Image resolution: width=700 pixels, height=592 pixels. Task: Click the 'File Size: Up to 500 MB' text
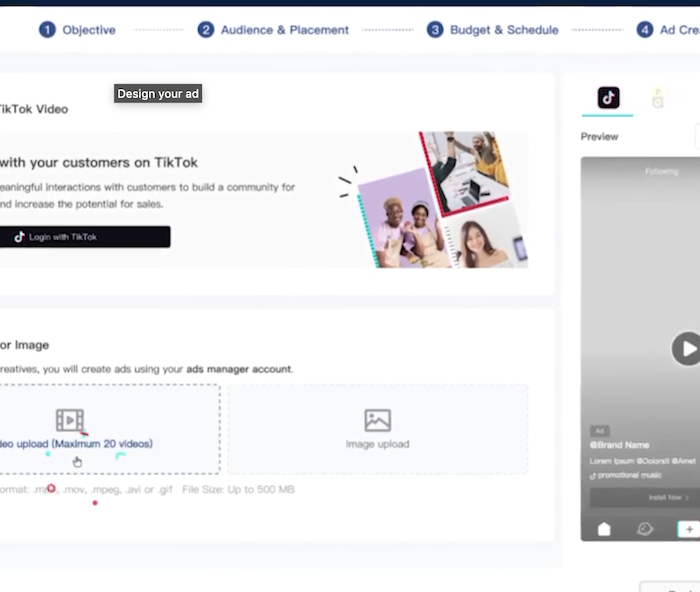pyautogui.click(x=238, y=489)
